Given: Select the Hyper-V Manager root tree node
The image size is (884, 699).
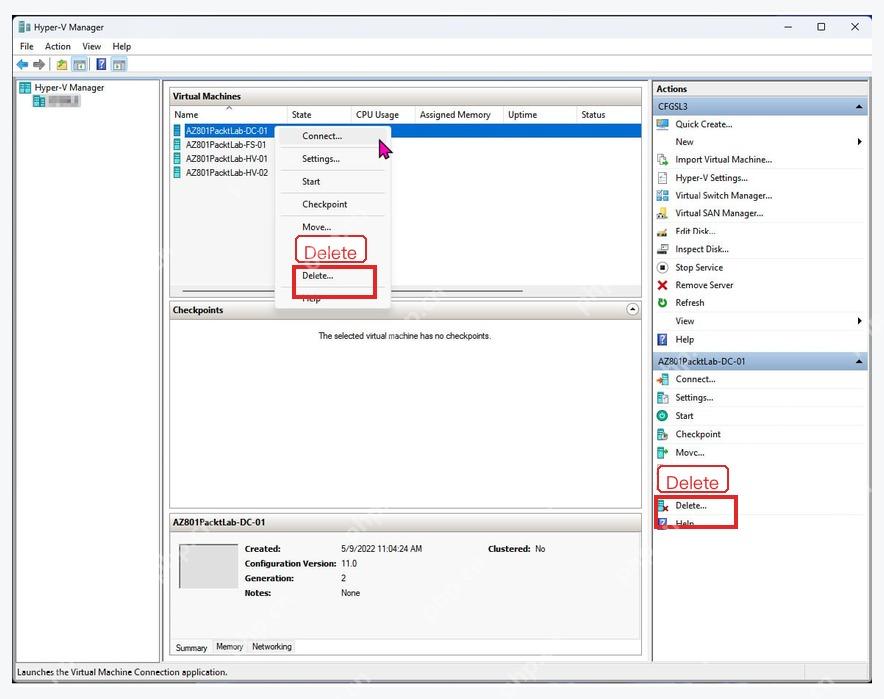Looking at the screenshot, I should pyautogui.click(x=69, y=87).
